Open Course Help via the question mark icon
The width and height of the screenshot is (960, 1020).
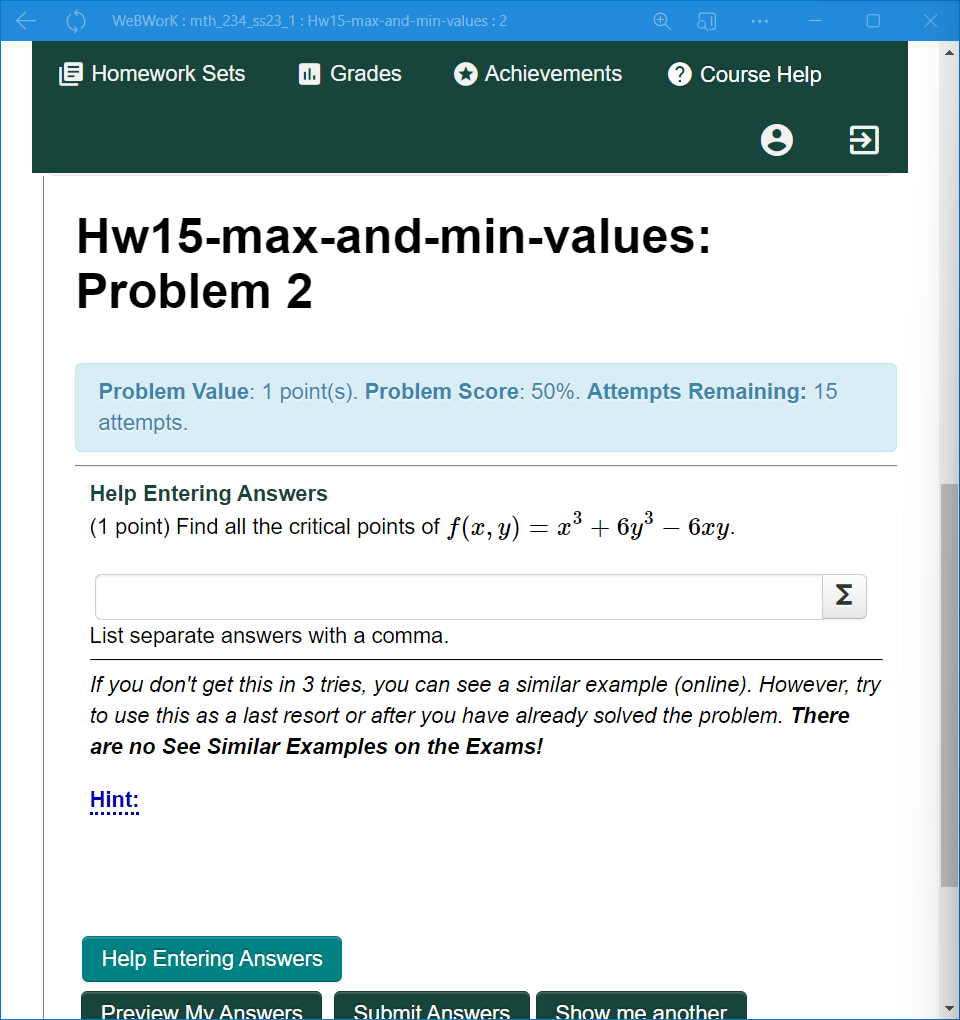(678, 73)
